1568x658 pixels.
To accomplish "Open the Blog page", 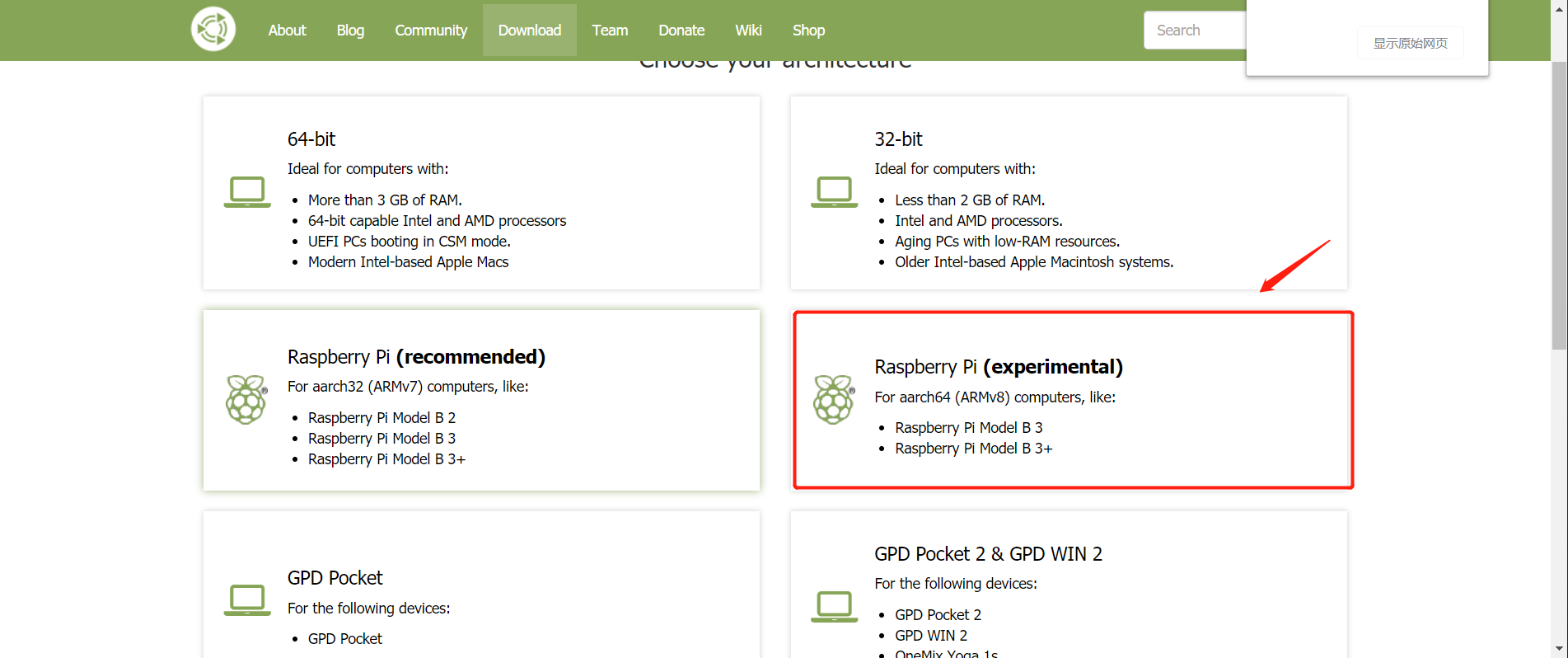I will 350,31.
